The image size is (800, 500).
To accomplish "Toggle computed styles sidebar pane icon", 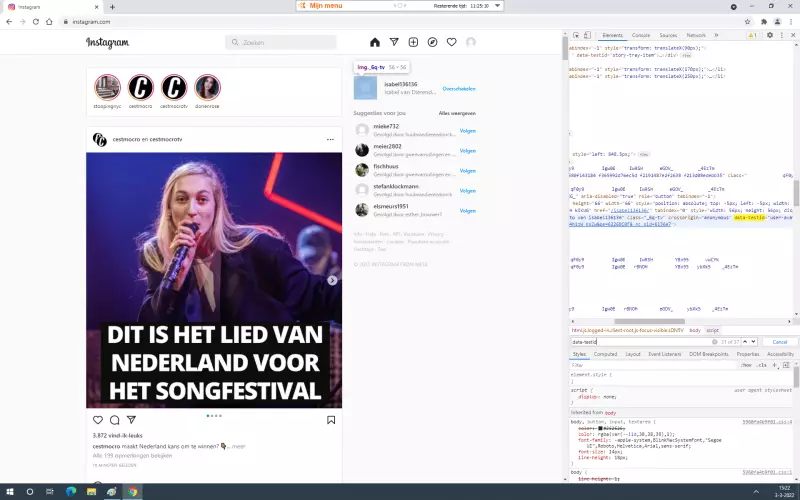I will [786, 365].
